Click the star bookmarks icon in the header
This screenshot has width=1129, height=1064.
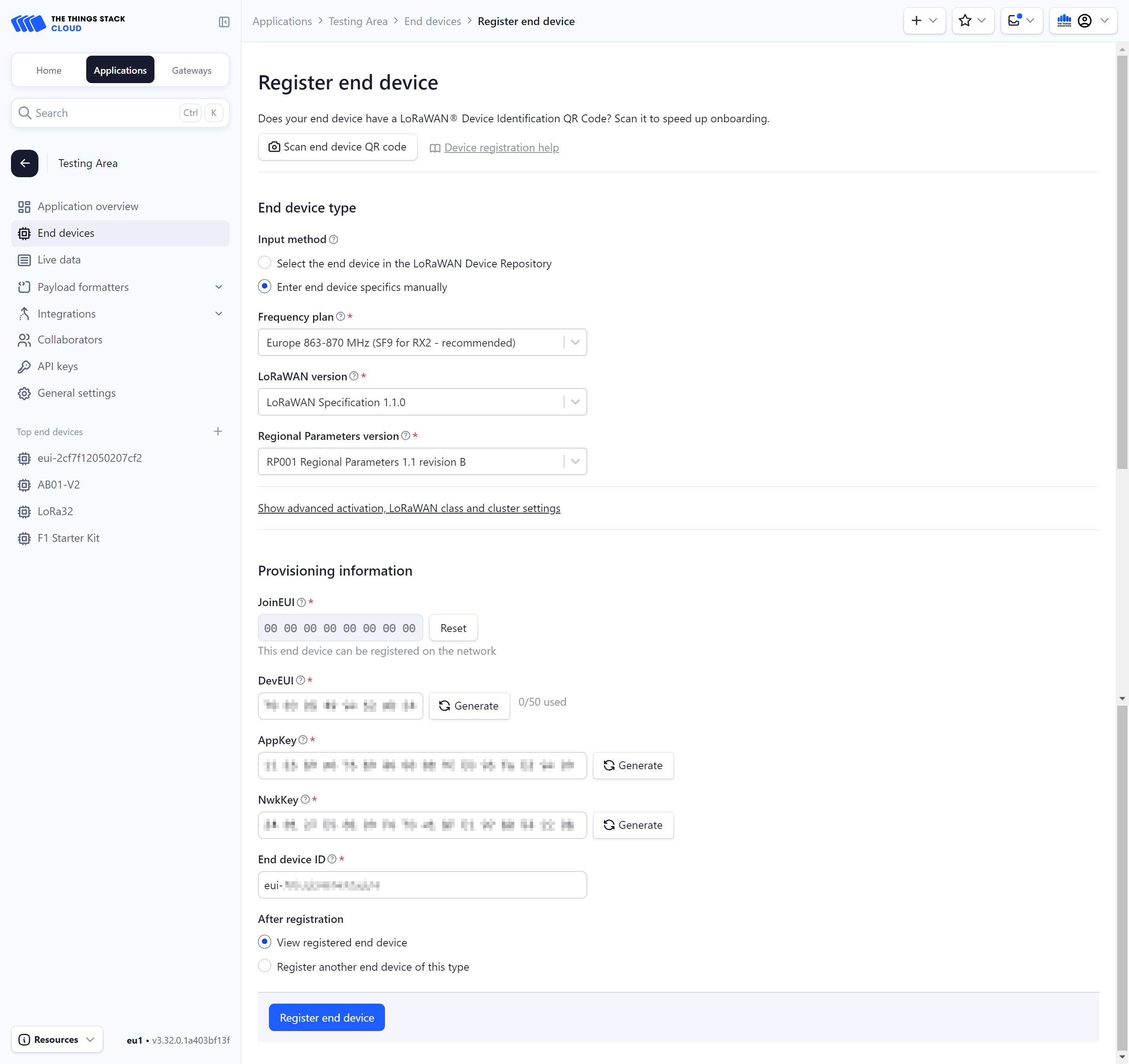[x=966, y=20]
